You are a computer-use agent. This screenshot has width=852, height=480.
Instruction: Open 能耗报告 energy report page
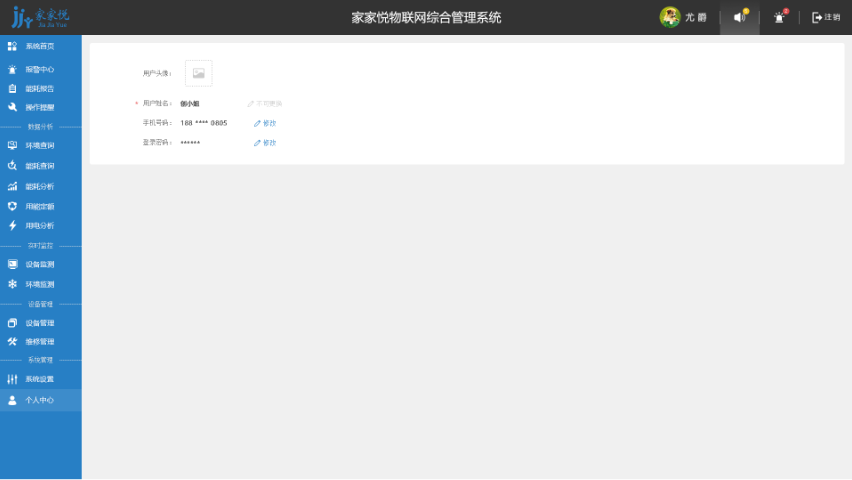pyautogui.click(x=40, y=88)
